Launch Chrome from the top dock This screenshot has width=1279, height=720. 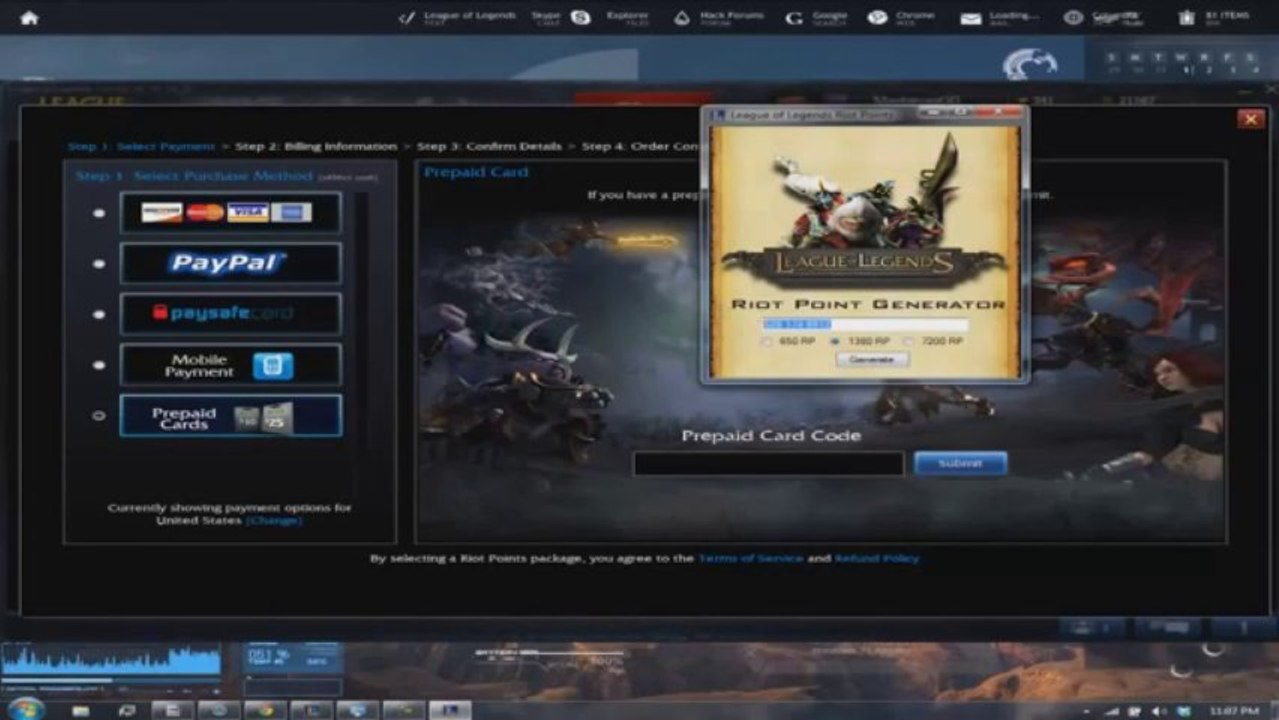[x=877, y=18]
